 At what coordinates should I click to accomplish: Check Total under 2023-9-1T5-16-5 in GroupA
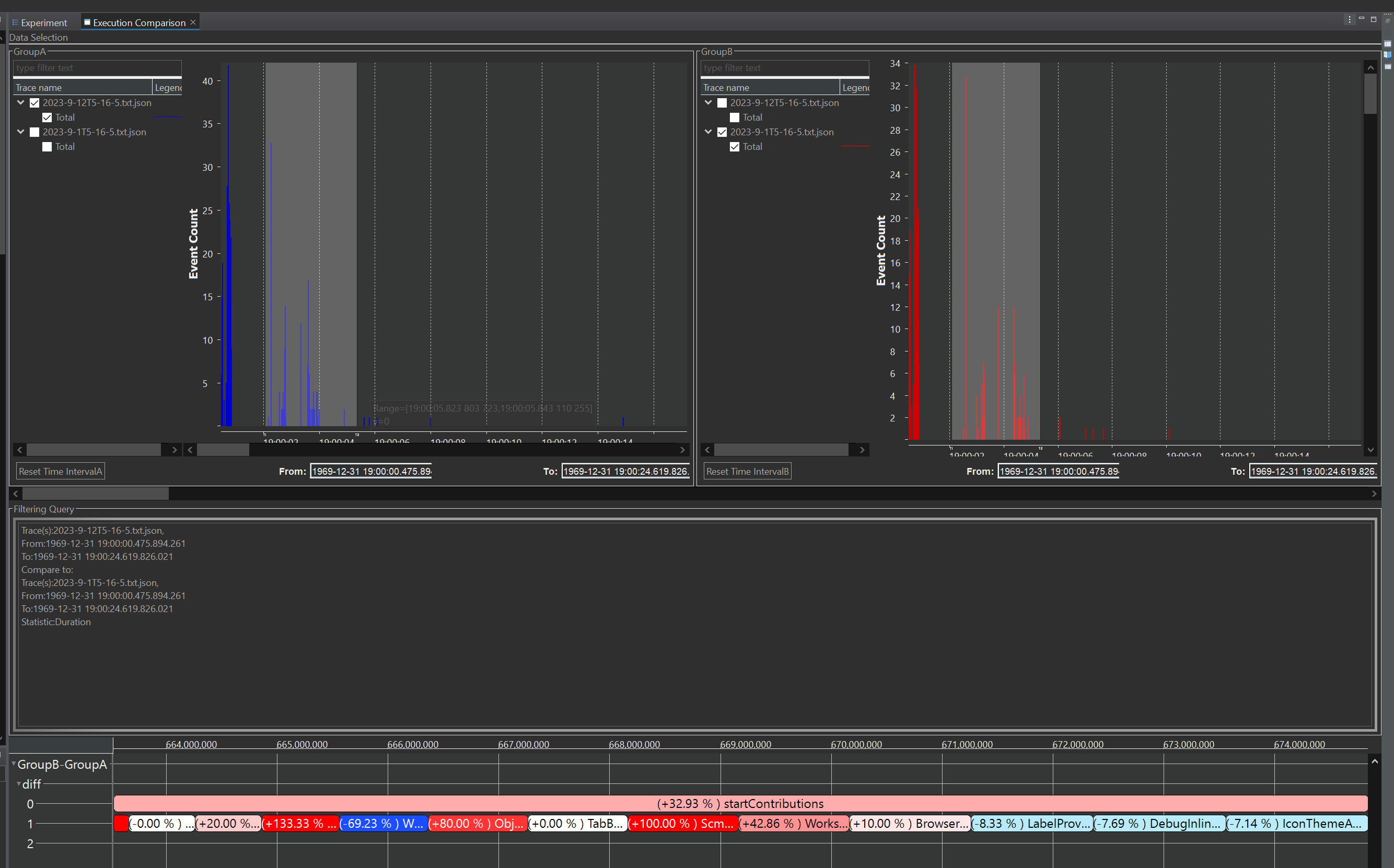47,147
